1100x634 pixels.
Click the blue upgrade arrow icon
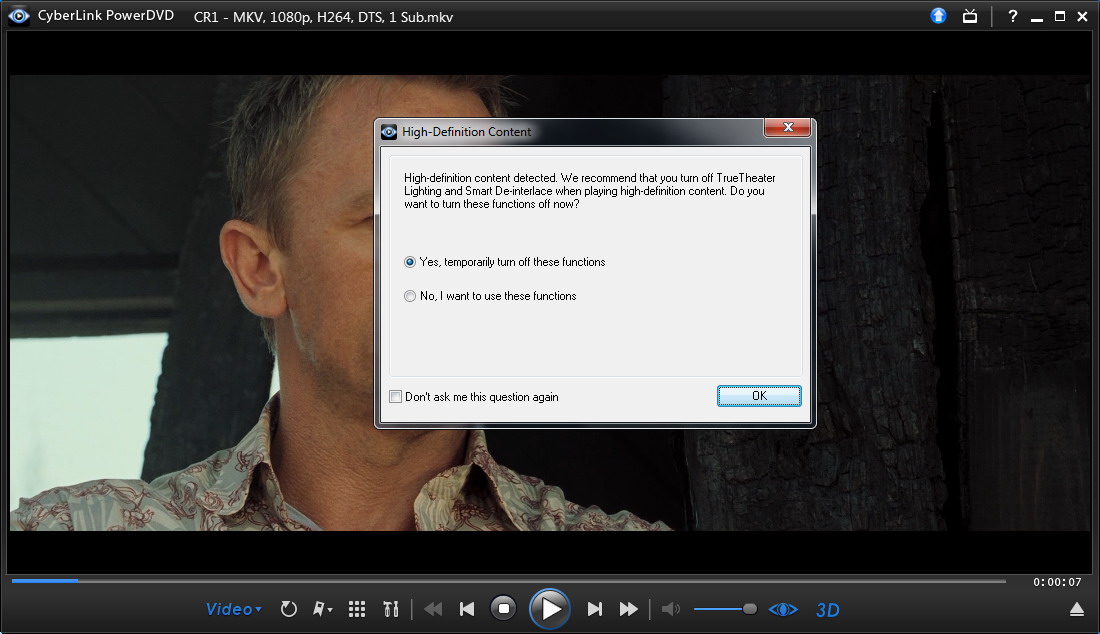[x=938, y=16]
